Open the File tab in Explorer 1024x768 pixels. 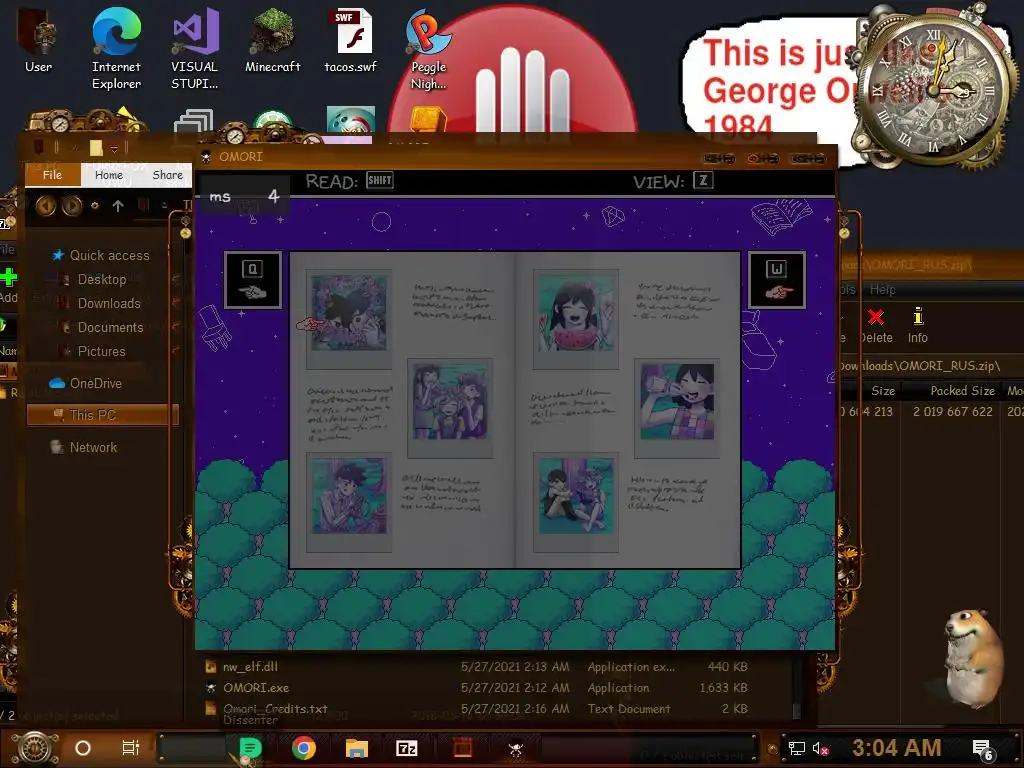point(52,174)
